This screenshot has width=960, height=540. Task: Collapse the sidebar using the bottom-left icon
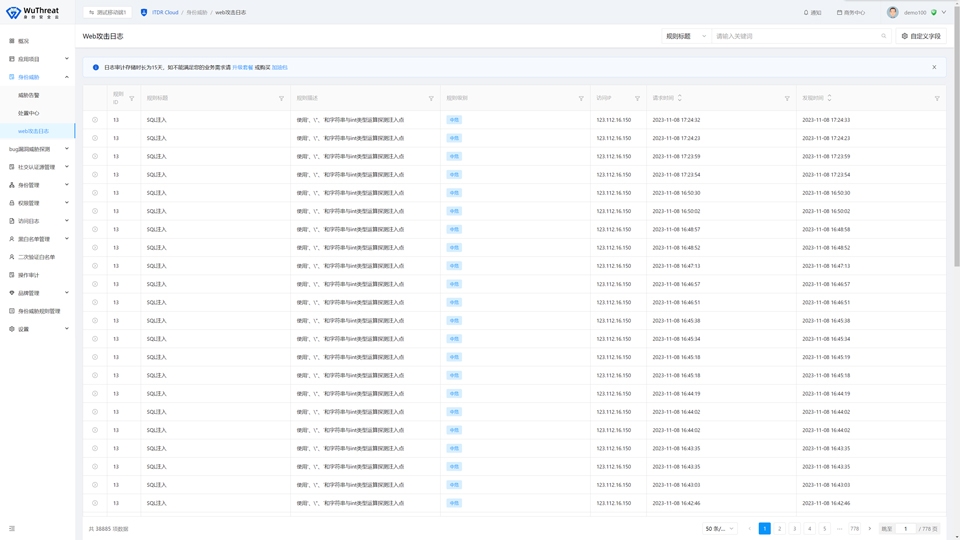click(12, 528)
